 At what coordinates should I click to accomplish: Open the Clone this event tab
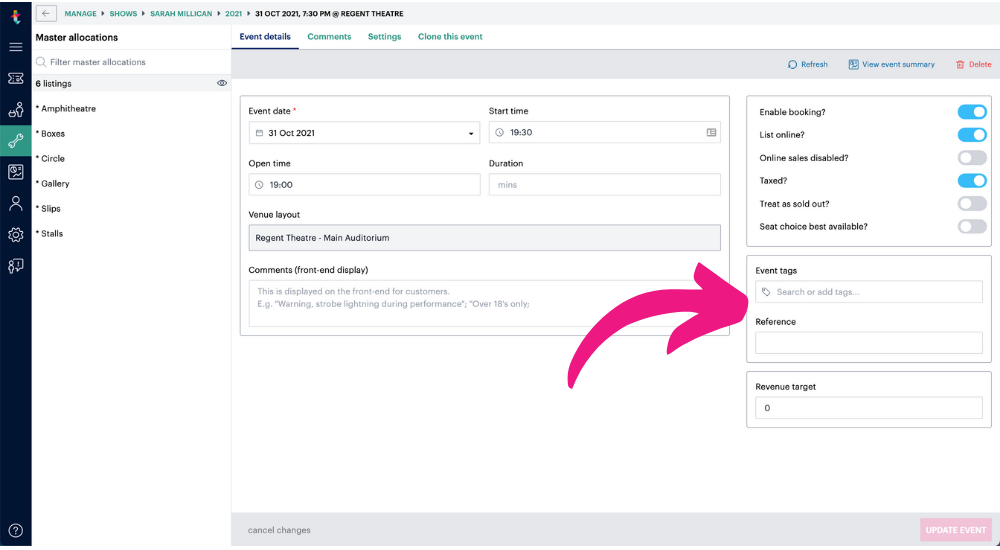(450, 37)
